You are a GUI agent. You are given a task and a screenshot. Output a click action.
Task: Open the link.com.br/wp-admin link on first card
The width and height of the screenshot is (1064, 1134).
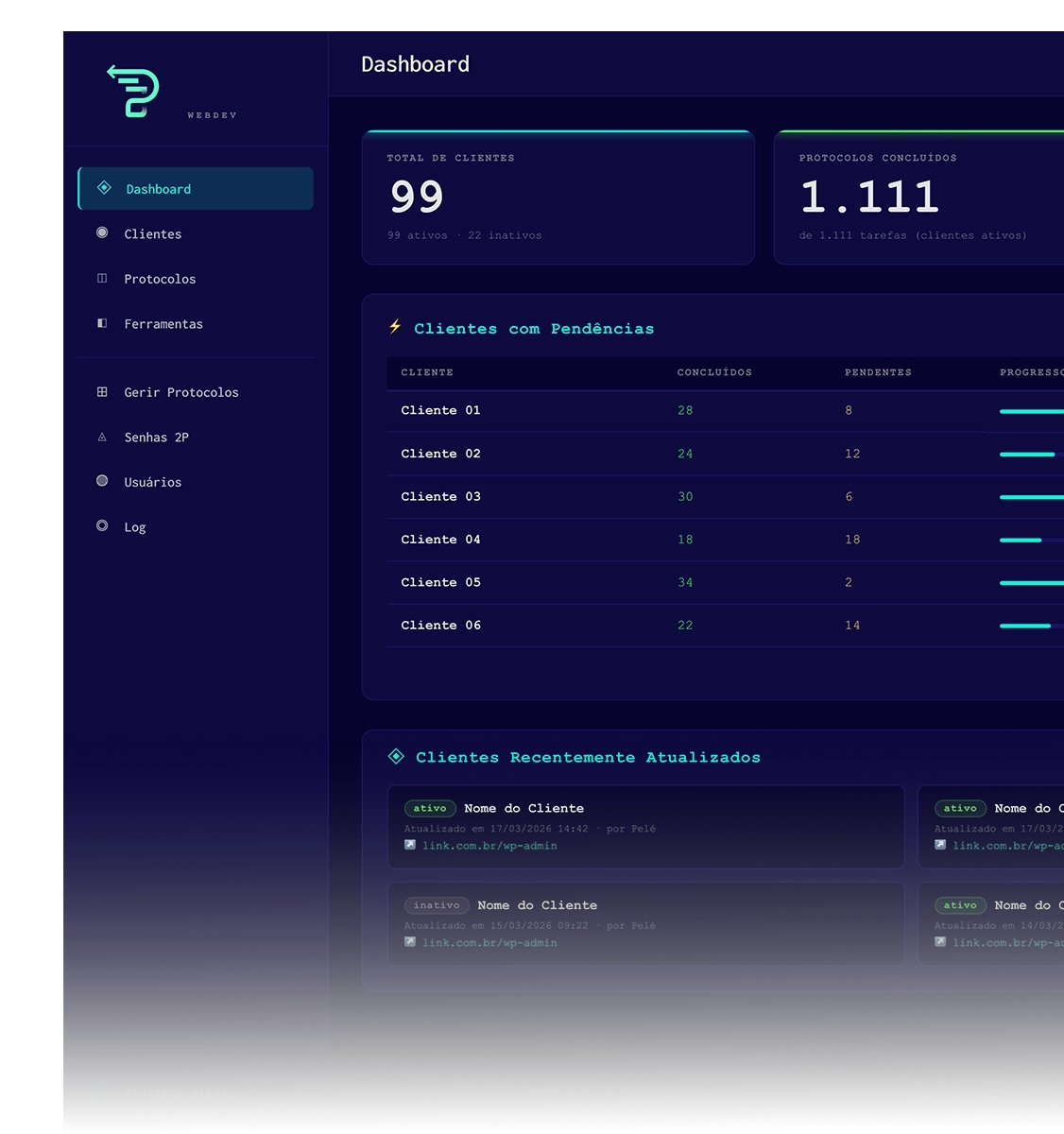491,845
